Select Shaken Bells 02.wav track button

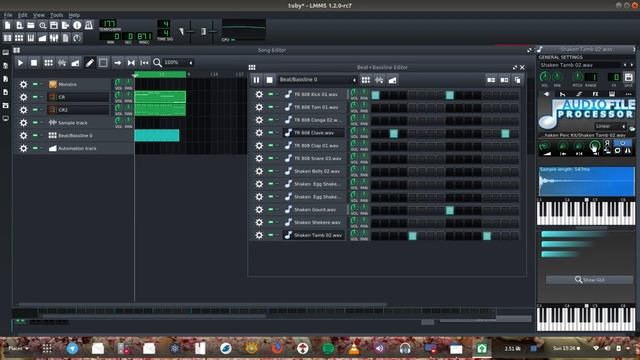(313, 171)
